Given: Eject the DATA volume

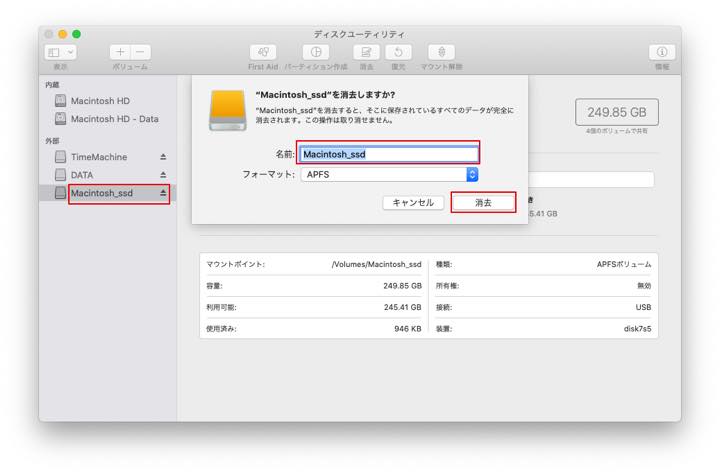Looking at the screenshot, I should 163,175.
